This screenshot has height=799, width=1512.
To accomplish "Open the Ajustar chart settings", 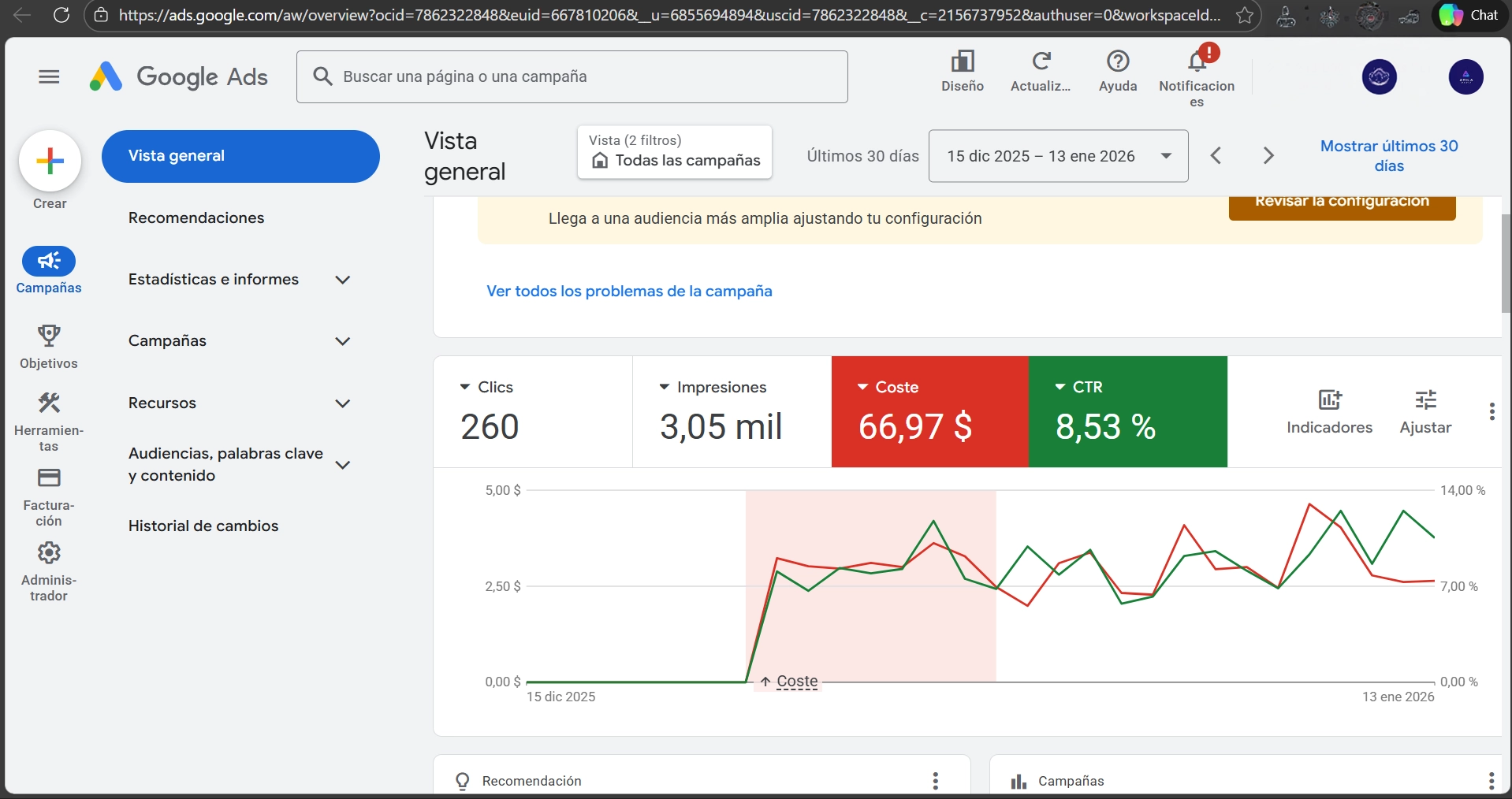I will (x=1425, y=411).
